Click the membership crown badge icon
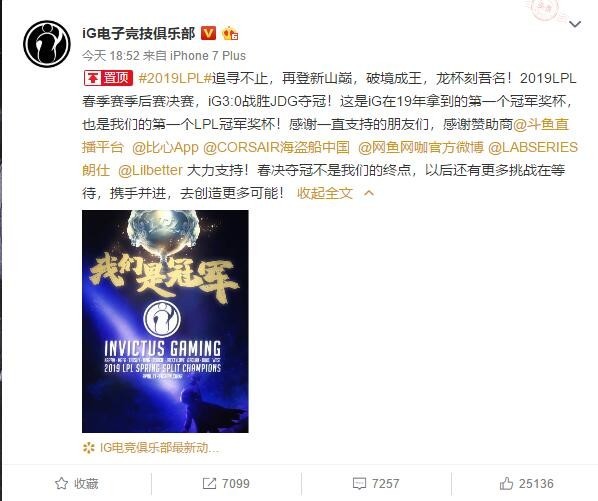Screen dimensions: 598x501 point(230,34)
